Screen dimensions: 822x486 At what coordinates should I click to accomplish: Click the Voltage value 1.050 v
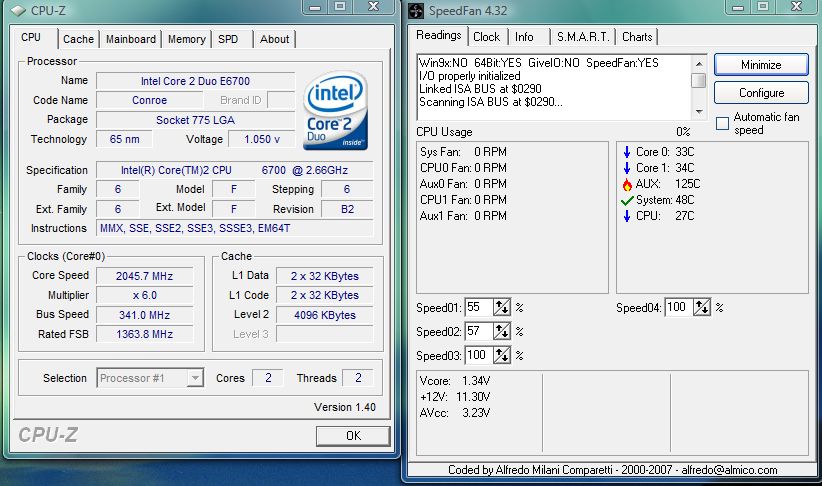click(262, 139)
